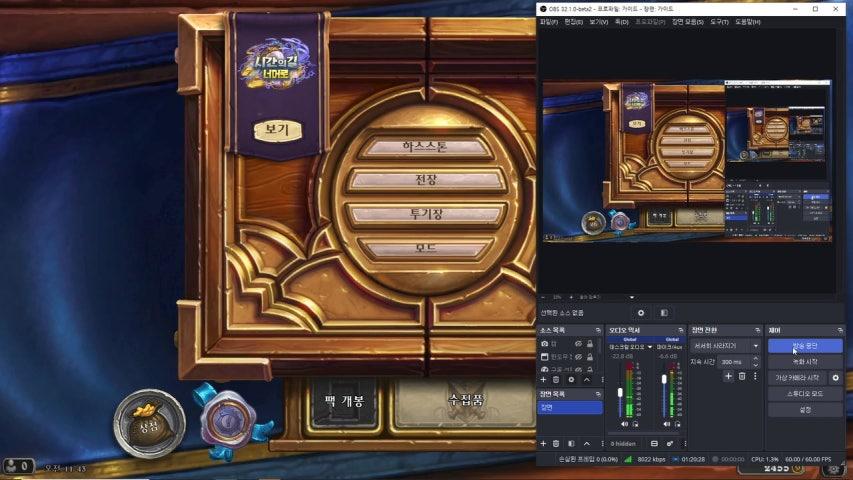Open the scene transition type dropdown
Viewport: 853px width, 480px height.
click(x=725, y=345)
